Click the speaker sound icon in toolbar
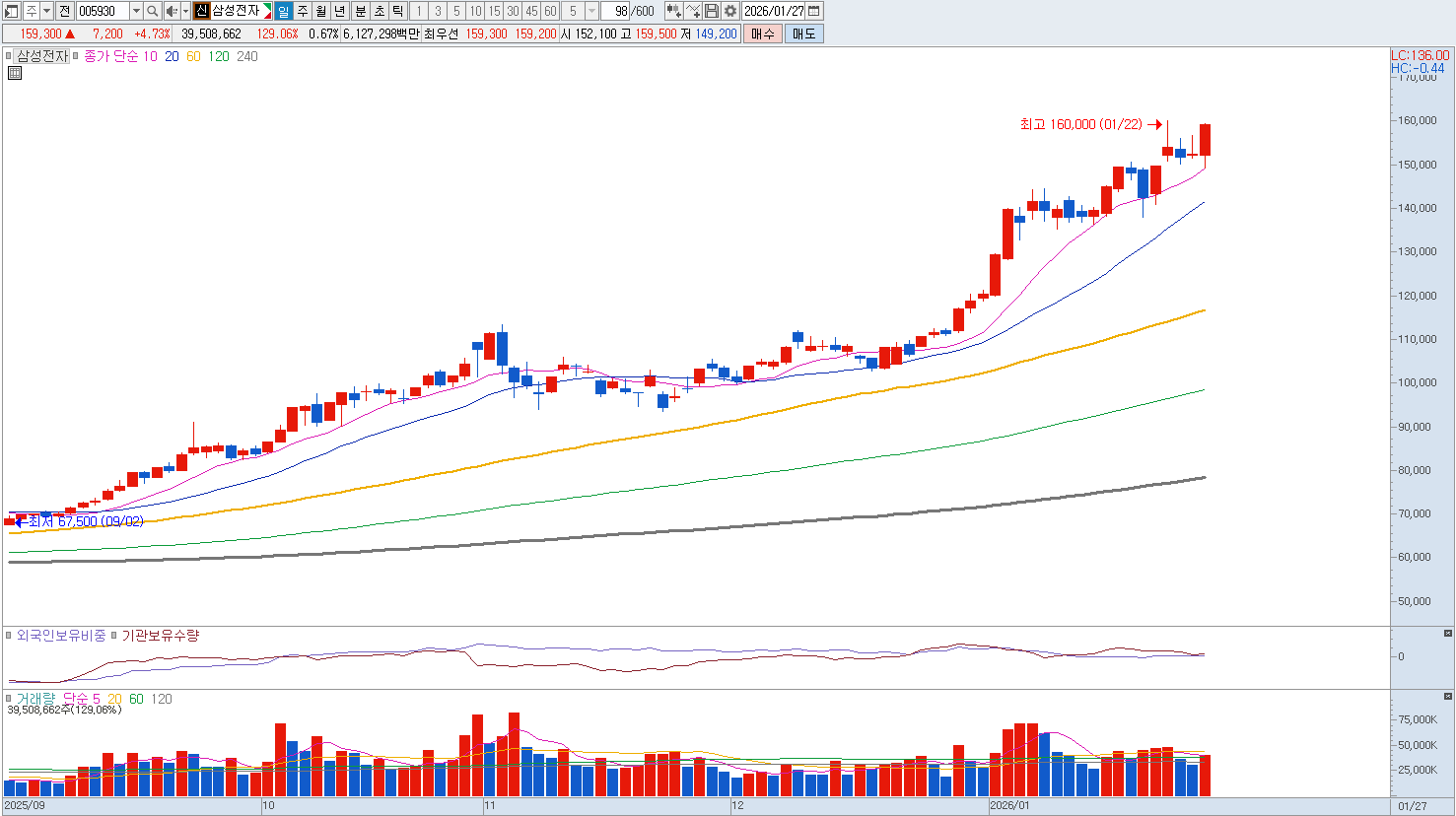The height and width of the screenshot is (816, 1456). 172,11
